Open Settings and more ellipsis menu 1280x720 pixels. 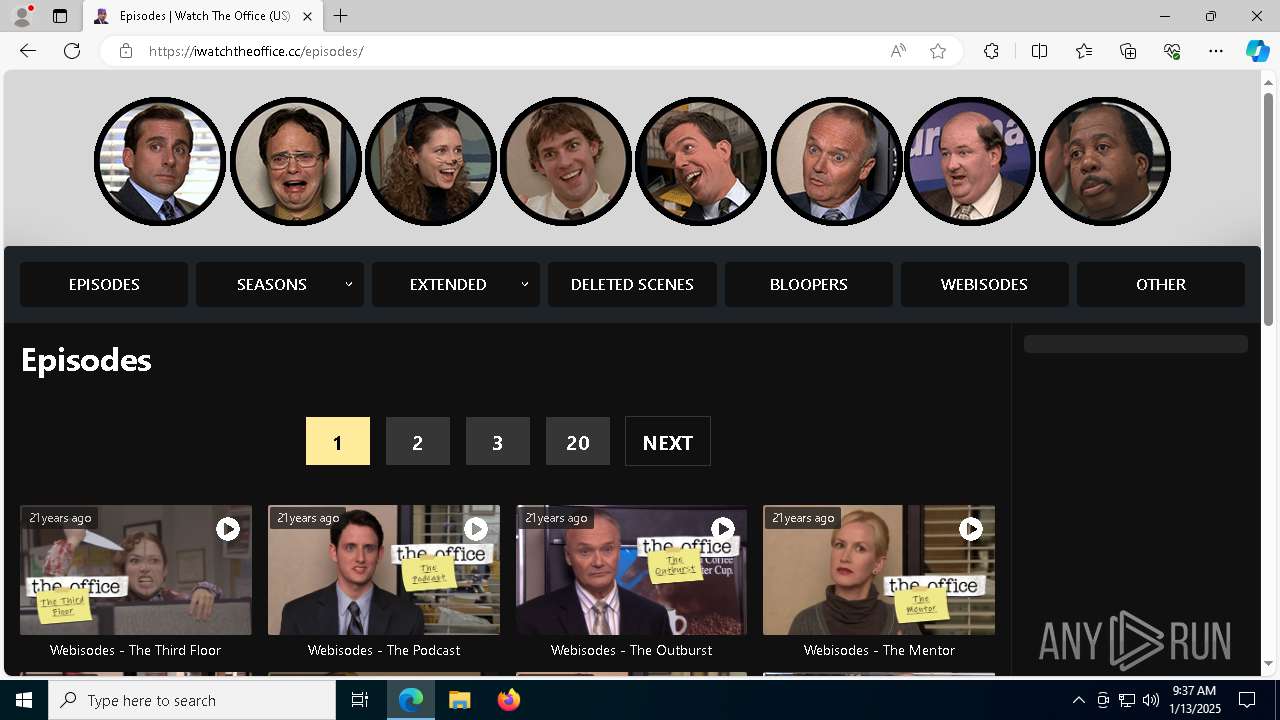point(1216,51)
